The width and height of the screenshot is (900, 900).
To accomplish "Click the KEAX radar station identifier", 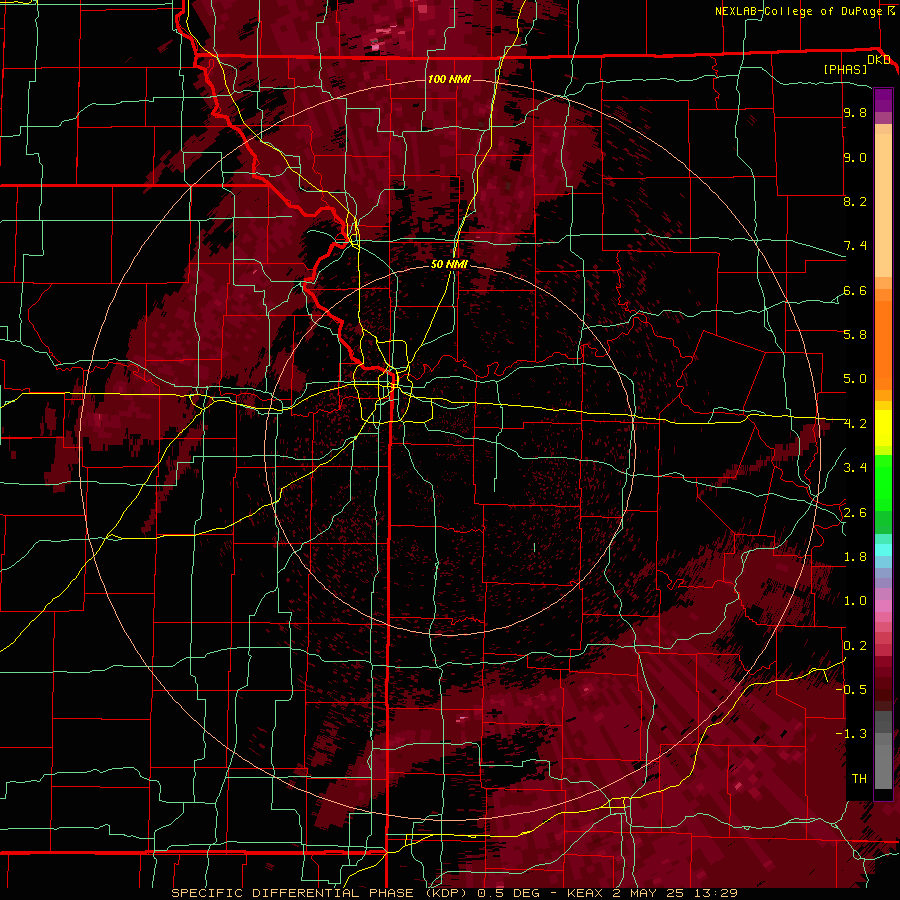I will pyautogui.click(x=583, y=893).
